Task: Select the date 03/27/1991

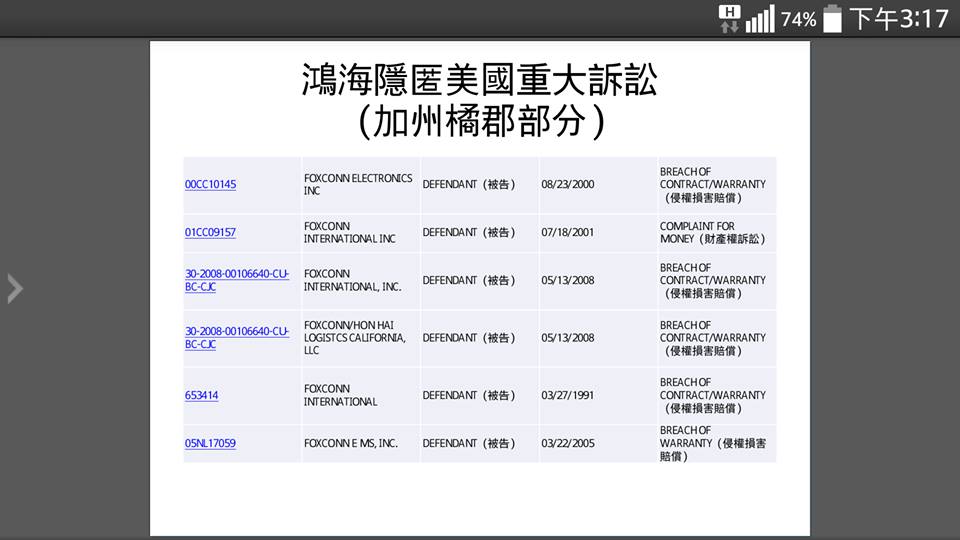Action: click(568, 395)
